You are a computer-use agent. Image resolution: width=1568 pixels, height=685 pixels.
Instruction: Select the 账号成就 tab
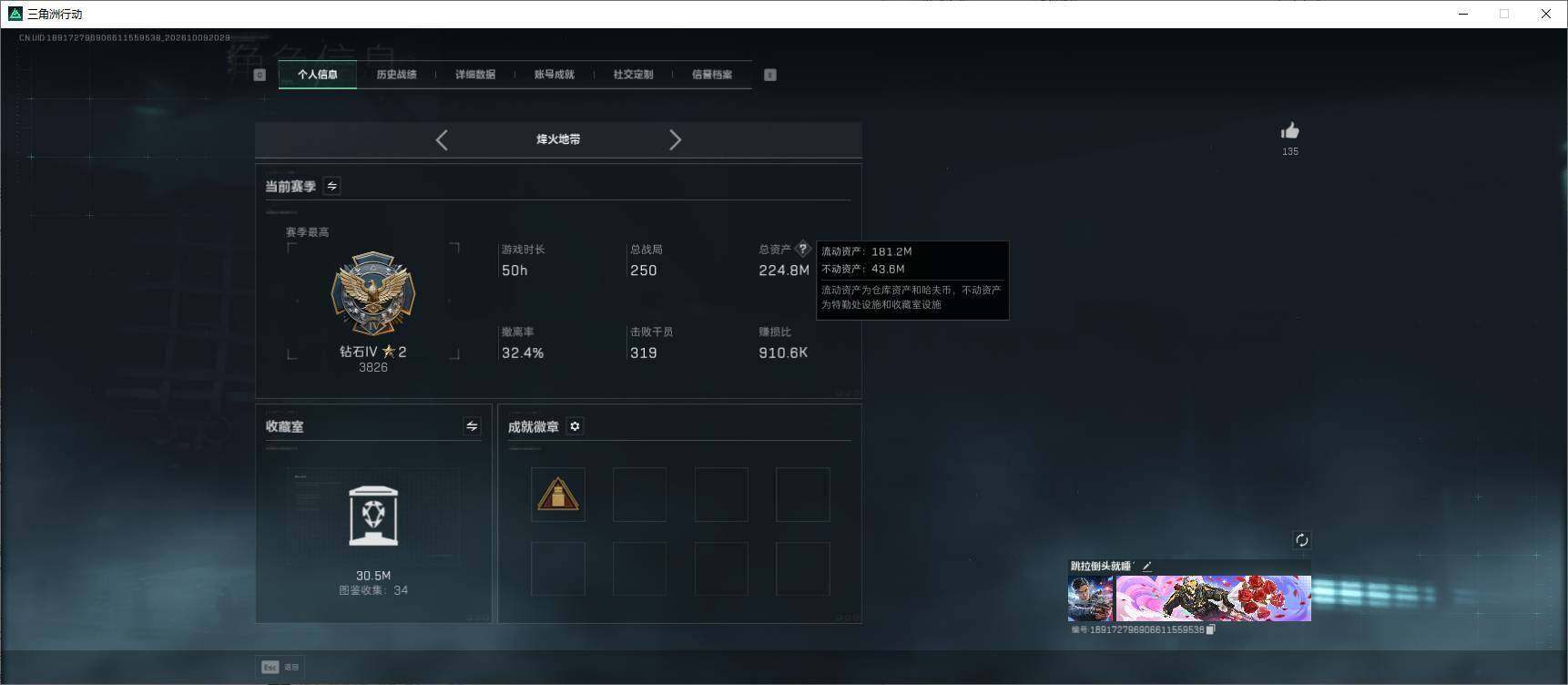pos(554,75)
